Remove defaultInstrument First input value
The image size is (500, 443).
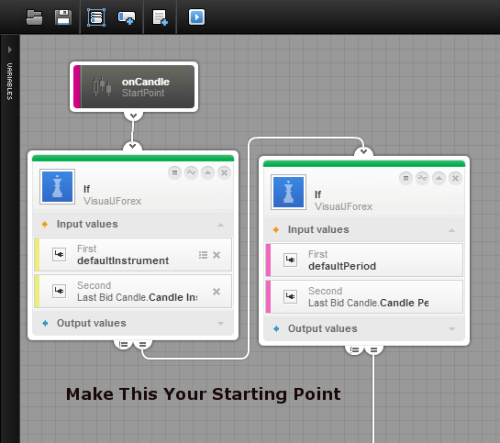216,255
